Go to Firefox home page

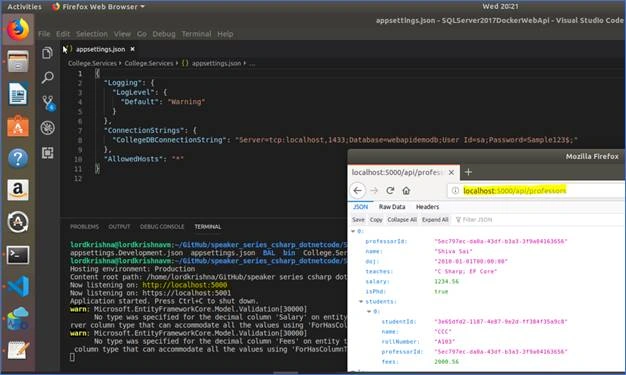tap(406, 190)
